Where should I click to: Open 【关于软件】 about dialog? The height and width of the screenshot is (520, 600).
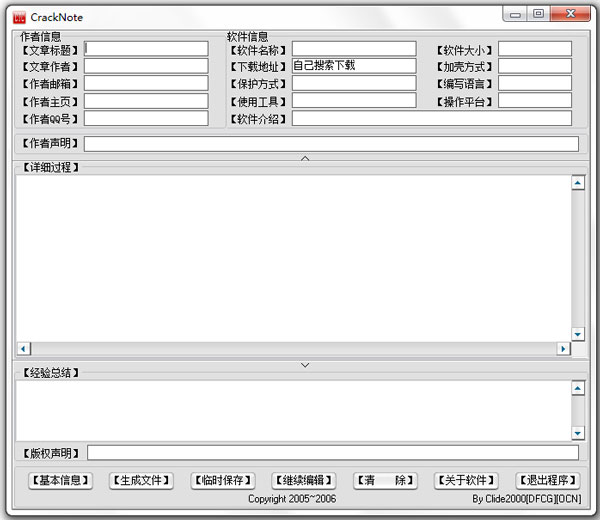tap(466, 481)
